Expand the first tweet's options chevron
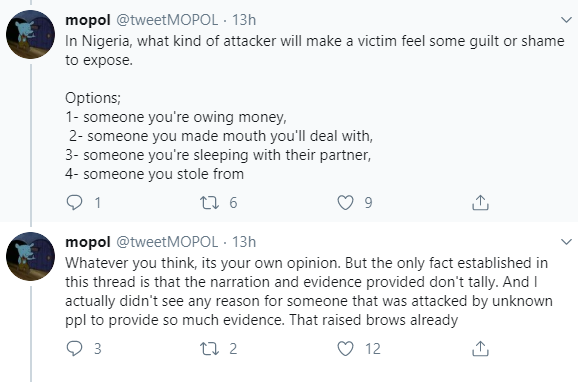Viewport: 578px width, 382px height. pyautogui.click(x=566, y=20)
